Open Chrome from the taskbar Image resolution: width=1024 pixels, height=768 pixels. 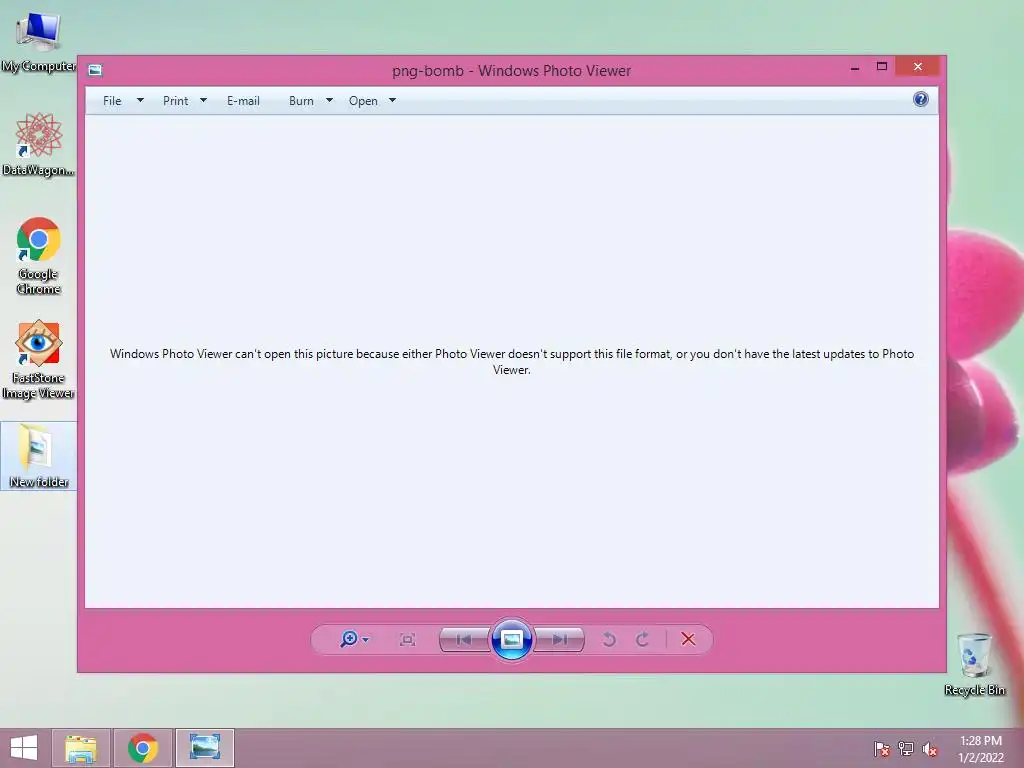pos(143,748)
